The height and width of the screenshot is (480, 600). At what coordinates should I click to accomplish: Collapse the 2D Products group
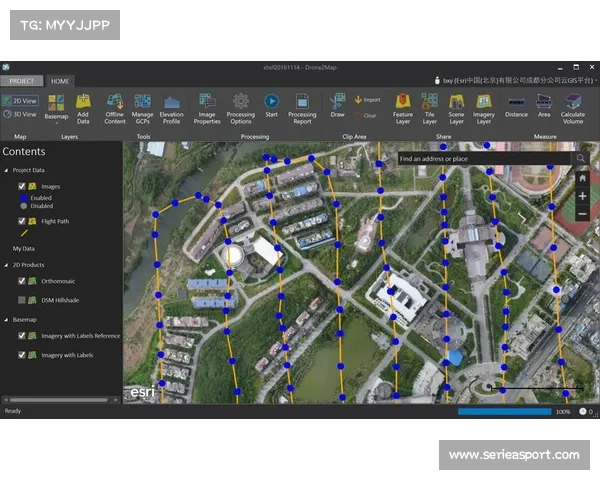tap(6, 265)
